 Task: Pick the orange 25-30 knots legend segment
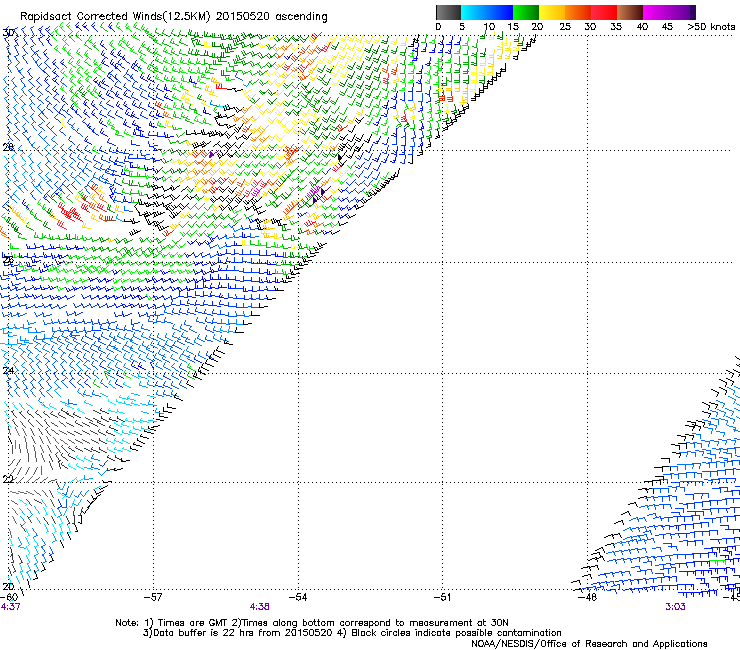[x=578, y=12]
